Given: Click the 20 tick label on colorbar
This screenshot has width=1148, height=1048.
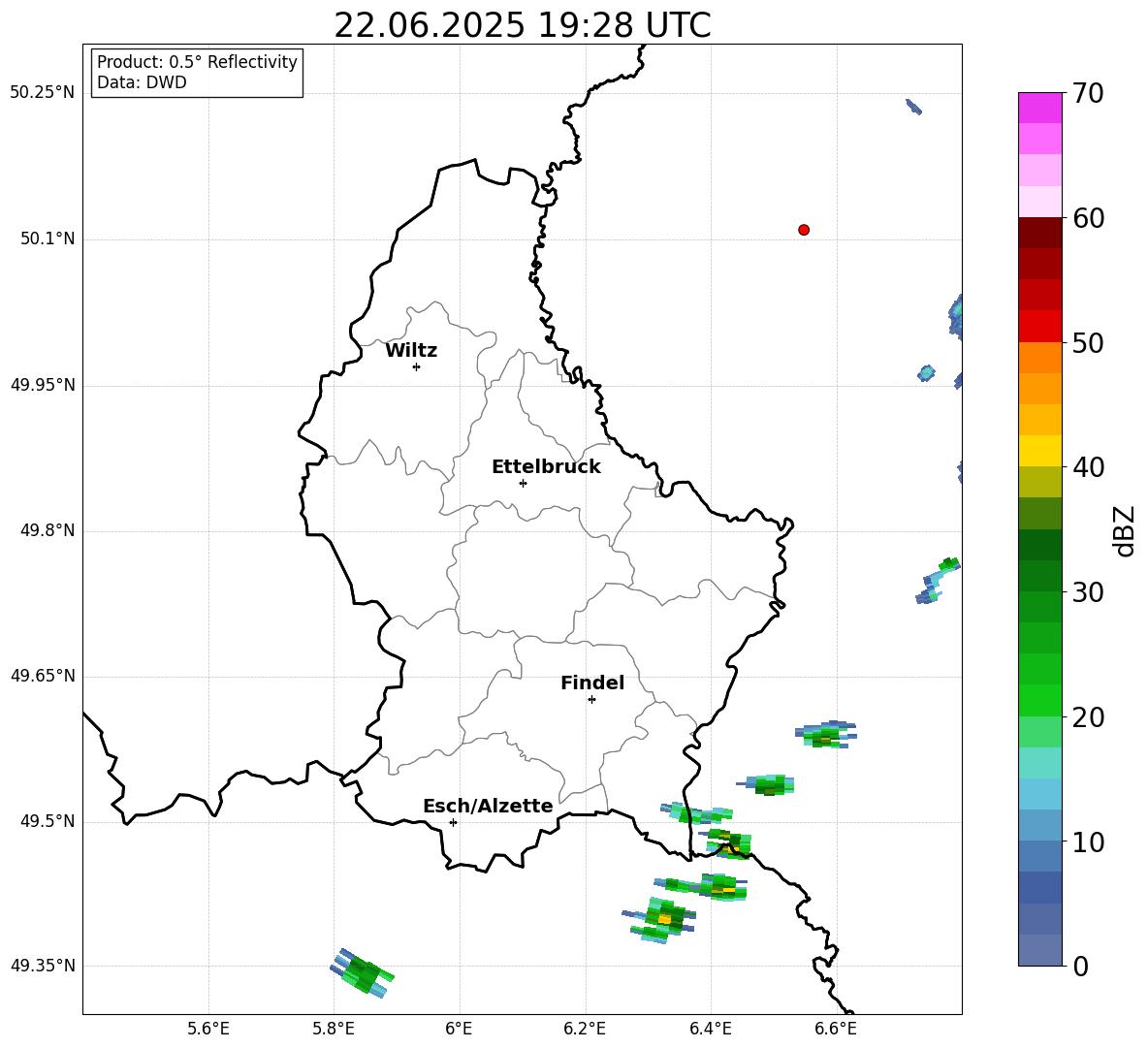Looking at the screenshot, I should pos(1088,717).
